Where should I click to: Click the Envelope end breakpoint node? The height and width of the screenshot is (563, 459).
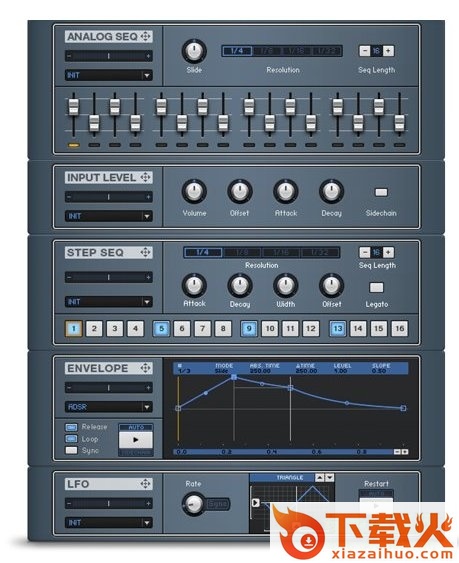[403, 408]
